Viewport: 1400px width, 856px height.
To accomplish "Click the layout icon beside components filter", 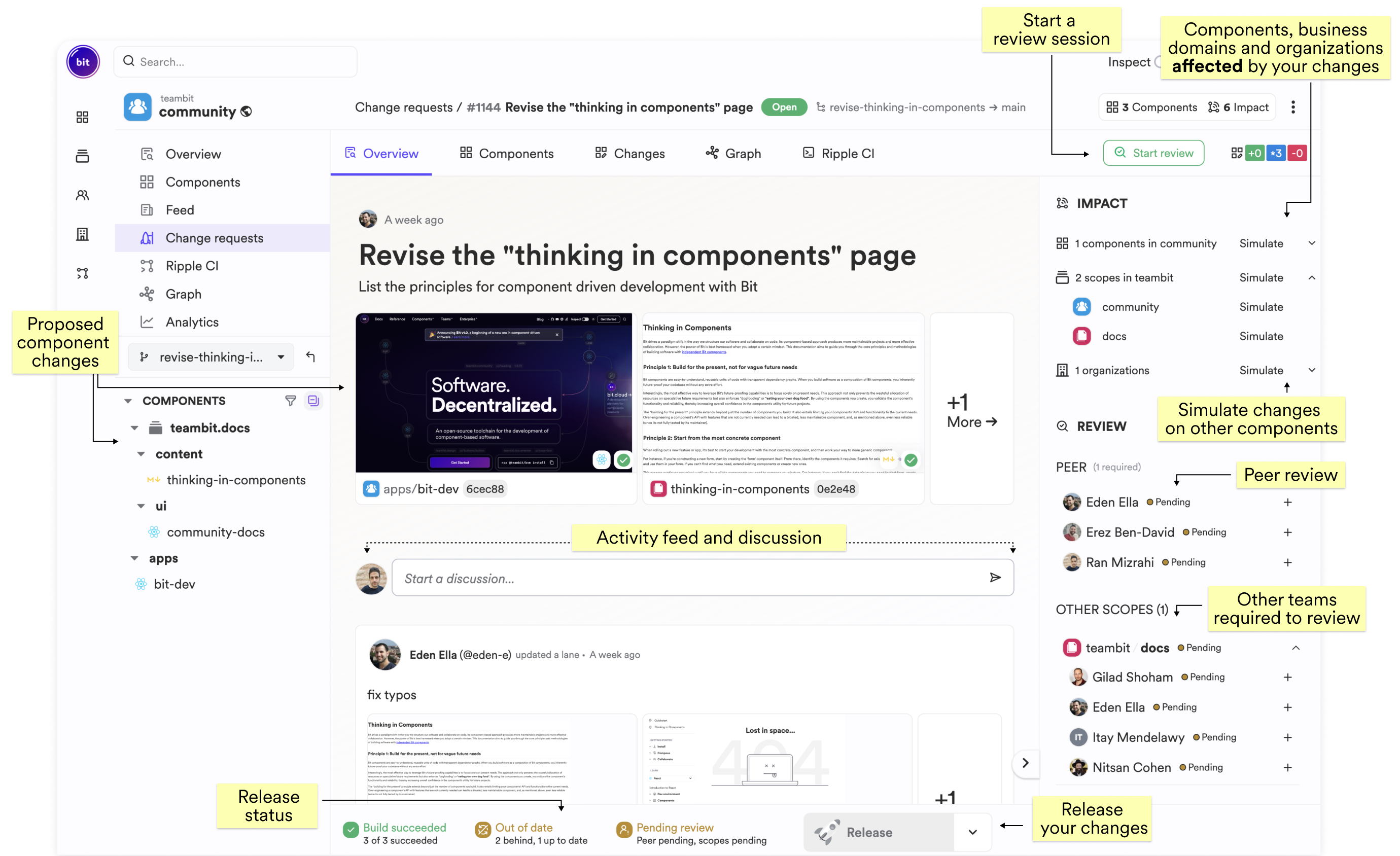I will tap(313, 401).
